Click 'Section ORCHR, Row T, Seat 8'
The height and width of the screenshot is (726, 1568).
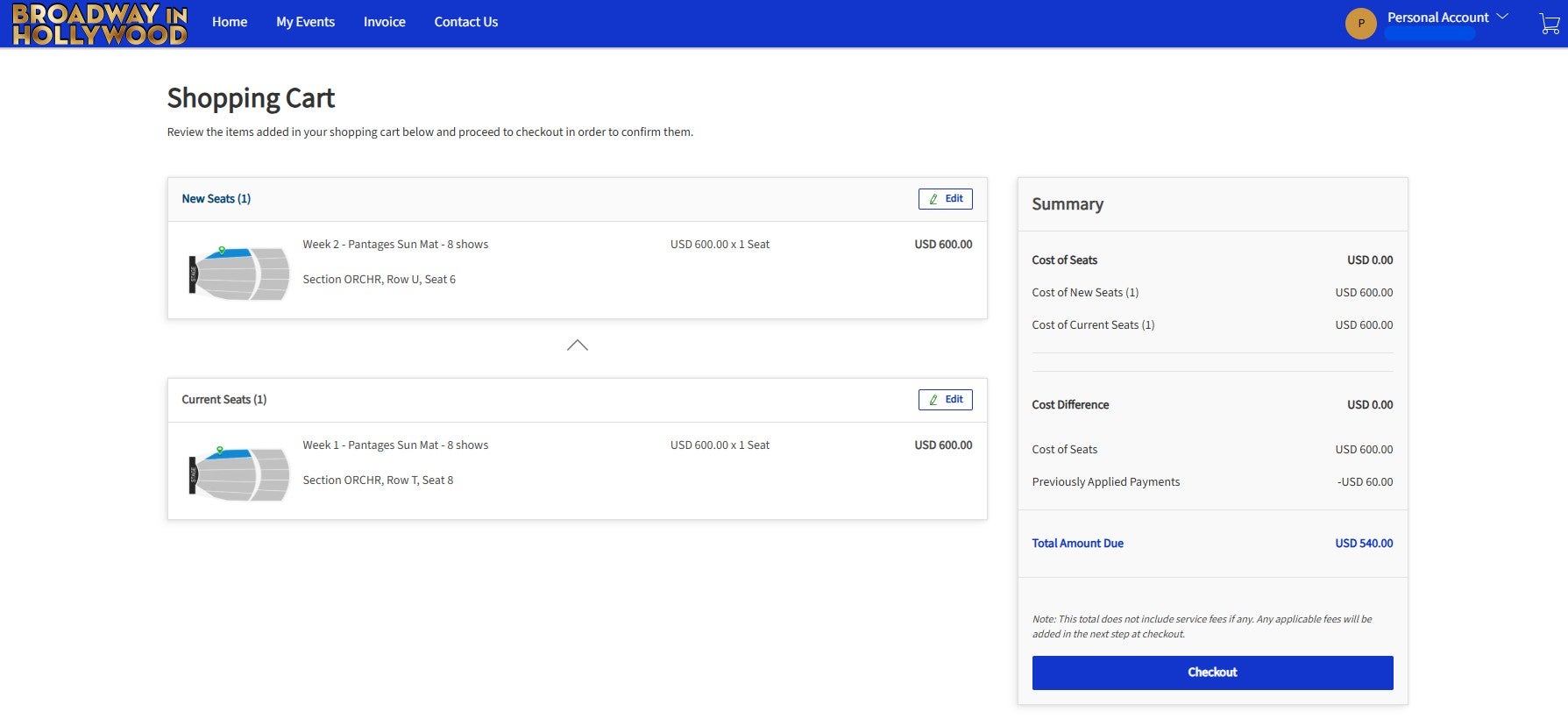point(378,480)
